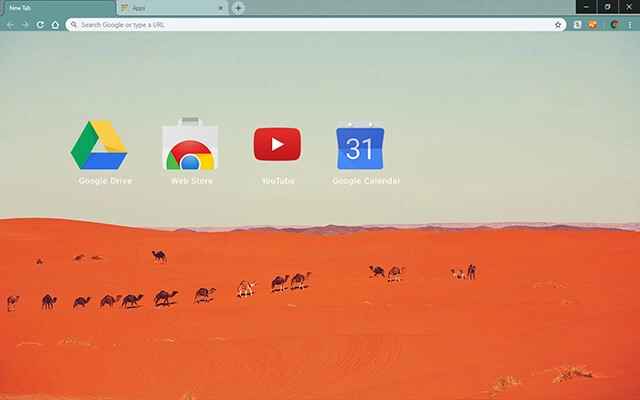The width and height of the screenshot is (640, 400).
Task: Click the search magnifier icon in the address bar
Action: click(x=73, y=25)
